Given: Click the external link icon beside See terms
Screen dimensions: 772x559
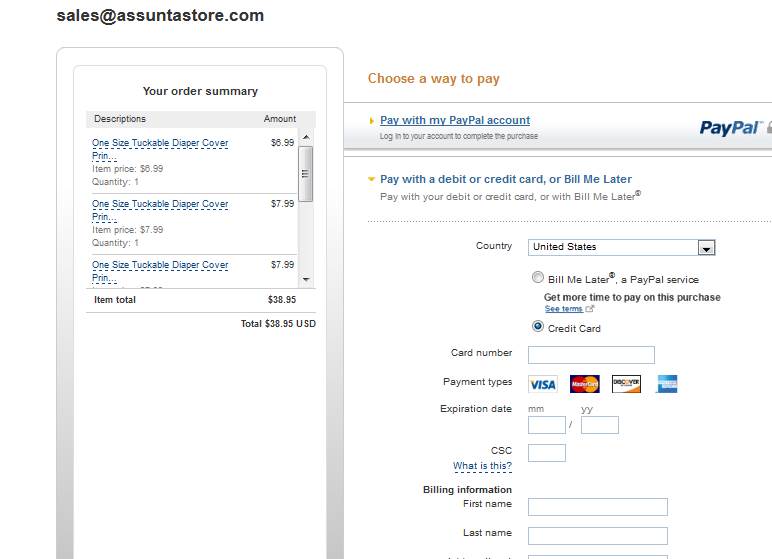Looking at the screenshot, I should (x=590, y=309).
